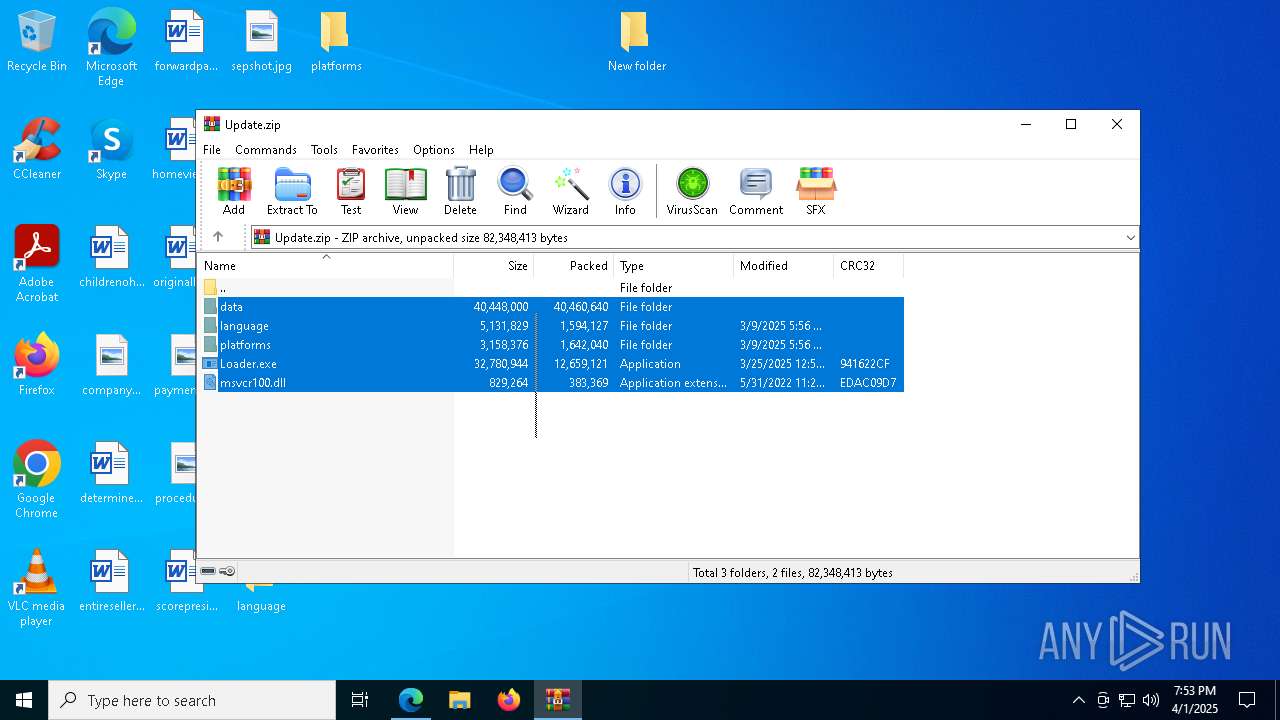Screen dimensions: 1280x720
Task: Open the Favorites menu
Action: coord(375,149)
